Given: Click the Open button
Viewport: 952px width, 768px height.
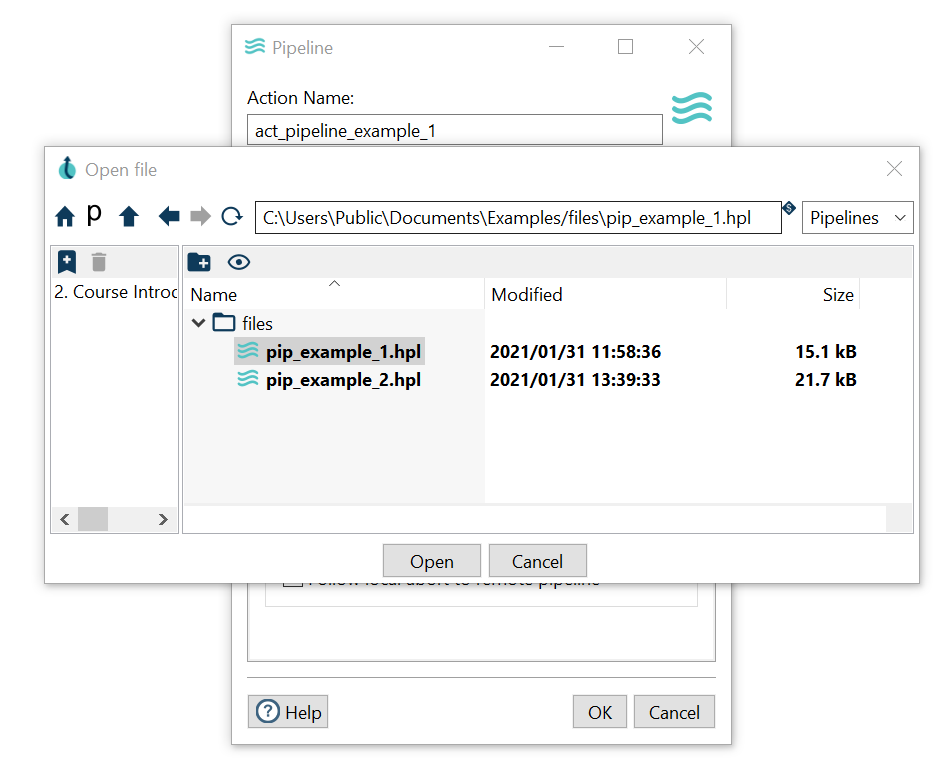Looking at the screenshot, I should pos(431,561).
